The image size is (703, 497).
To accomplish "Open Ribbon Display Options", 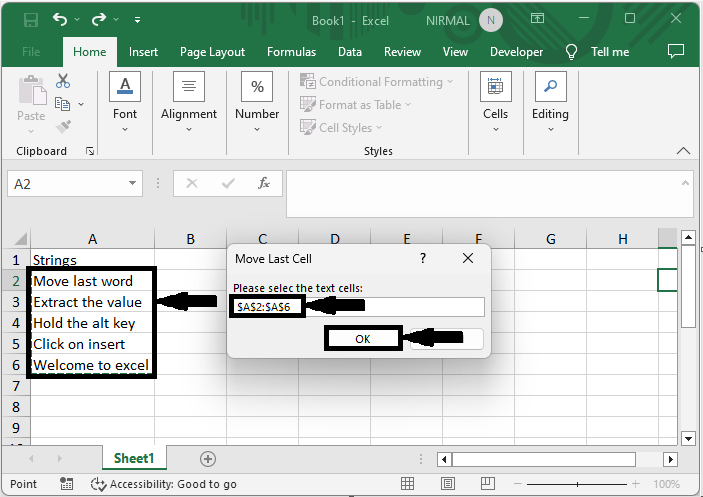I will click(x=537, y=18).
